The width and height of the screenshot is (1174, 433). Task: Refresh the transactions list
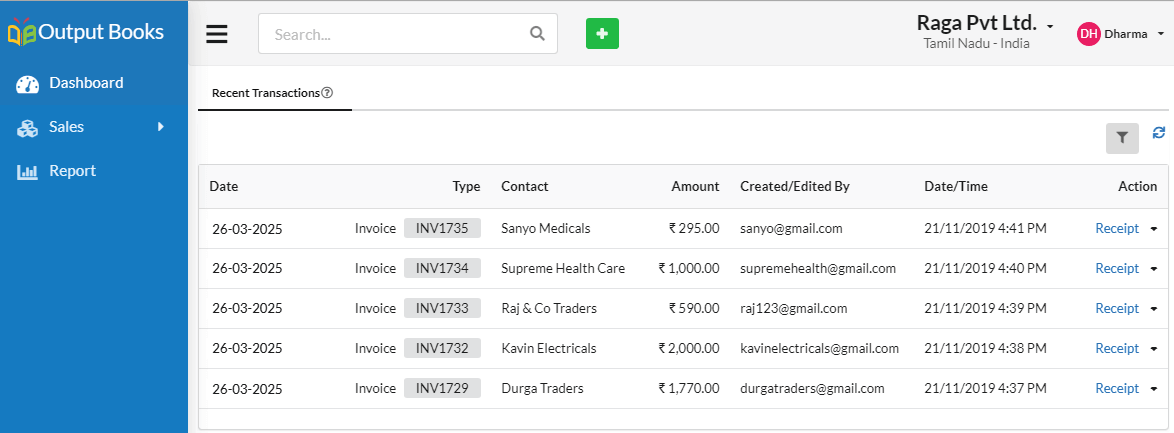click(1159, 133)
